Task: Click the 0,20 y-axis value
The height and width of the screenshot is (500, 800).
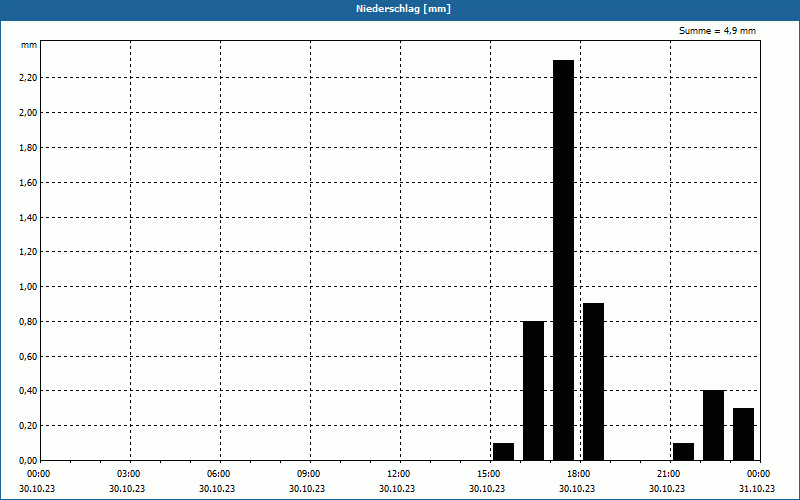Action: [x=29, y=426]
